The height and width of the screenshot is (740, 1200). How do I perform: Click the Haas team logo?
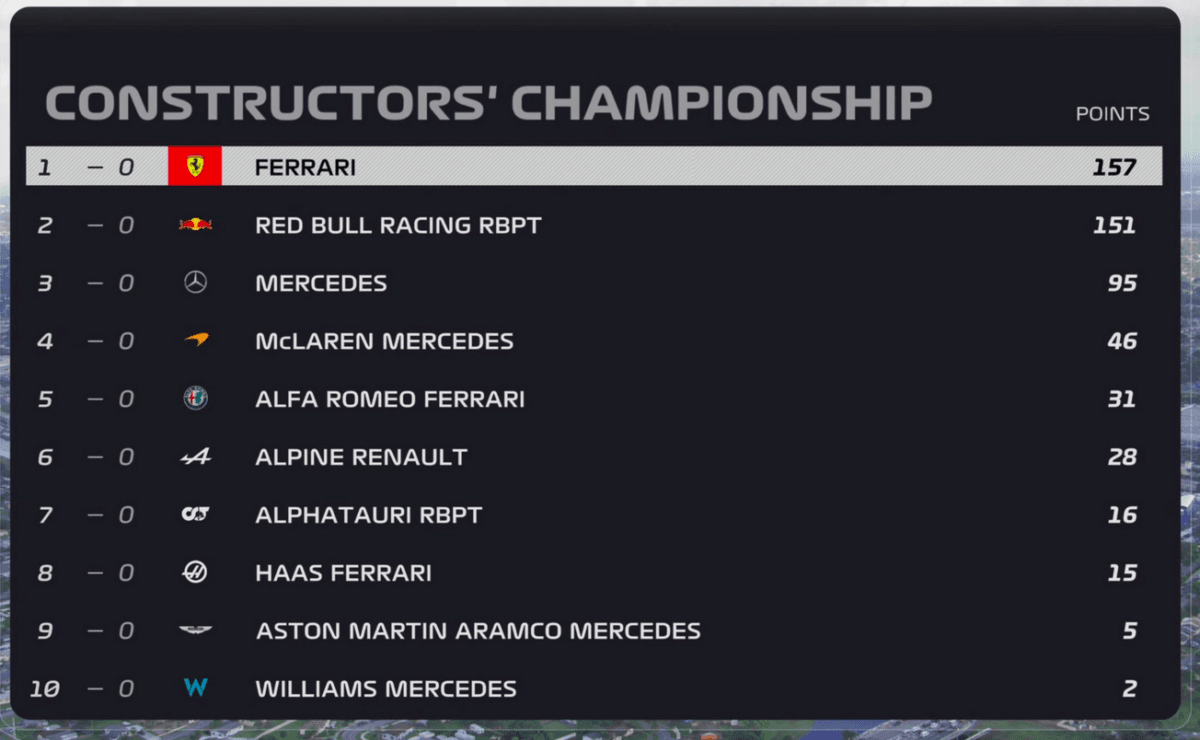[195, 573]
